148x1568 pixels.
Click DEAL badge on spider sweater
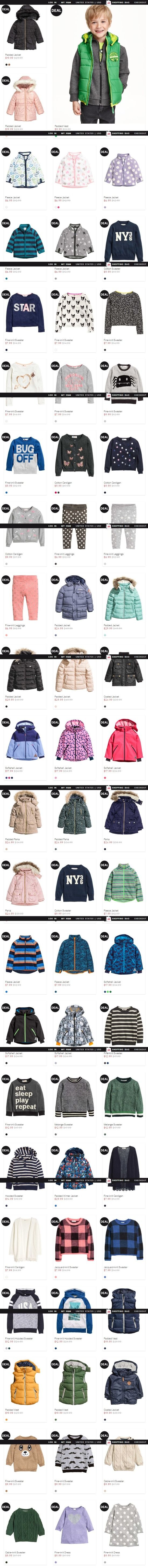coord(104,366)
